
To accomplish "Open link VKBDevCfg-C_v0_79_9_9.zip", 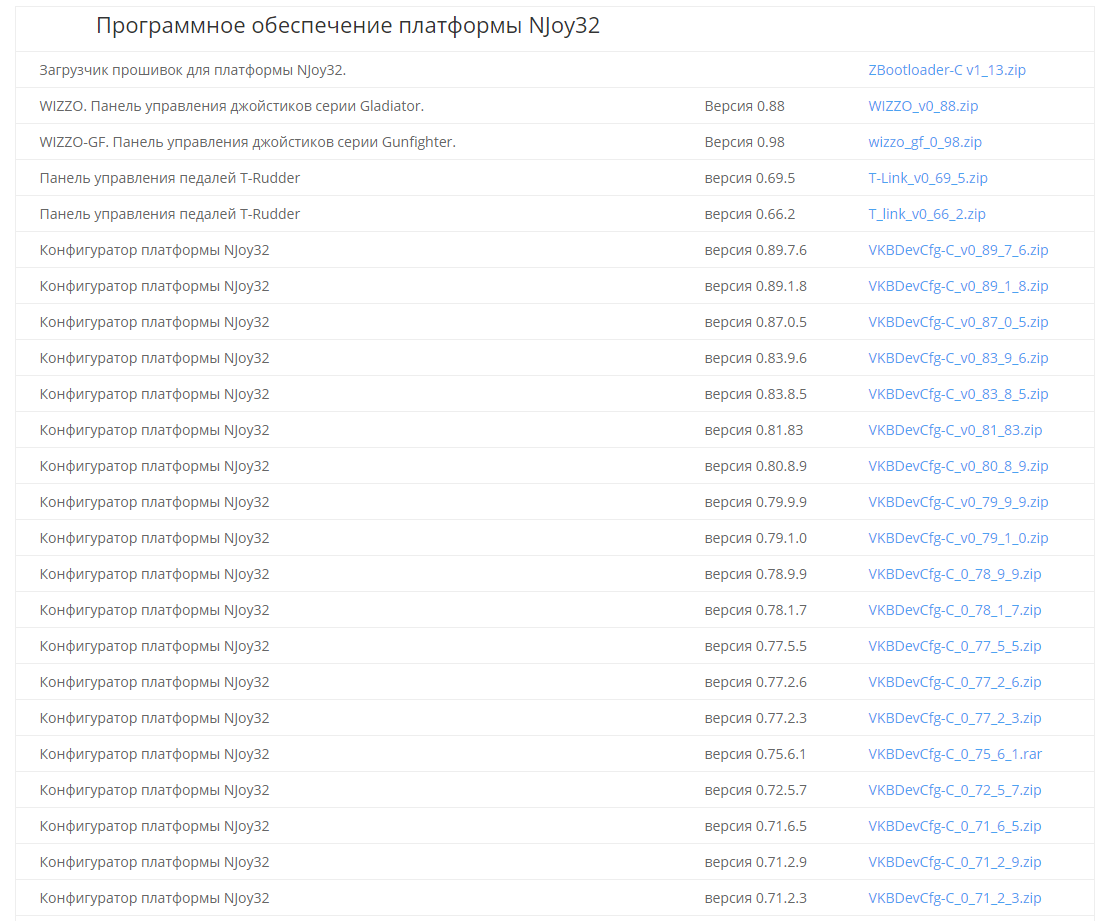I will click(x=958, y=502).
